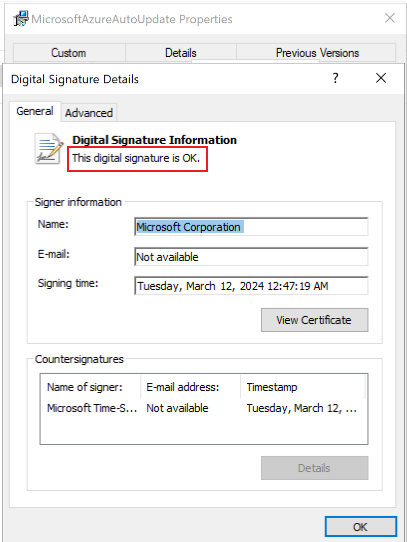Viewport: 407px width, 542px height.
Task: Click the countersignature timestamp Tuesday, March 12 cell
Action: click(302, 408)
